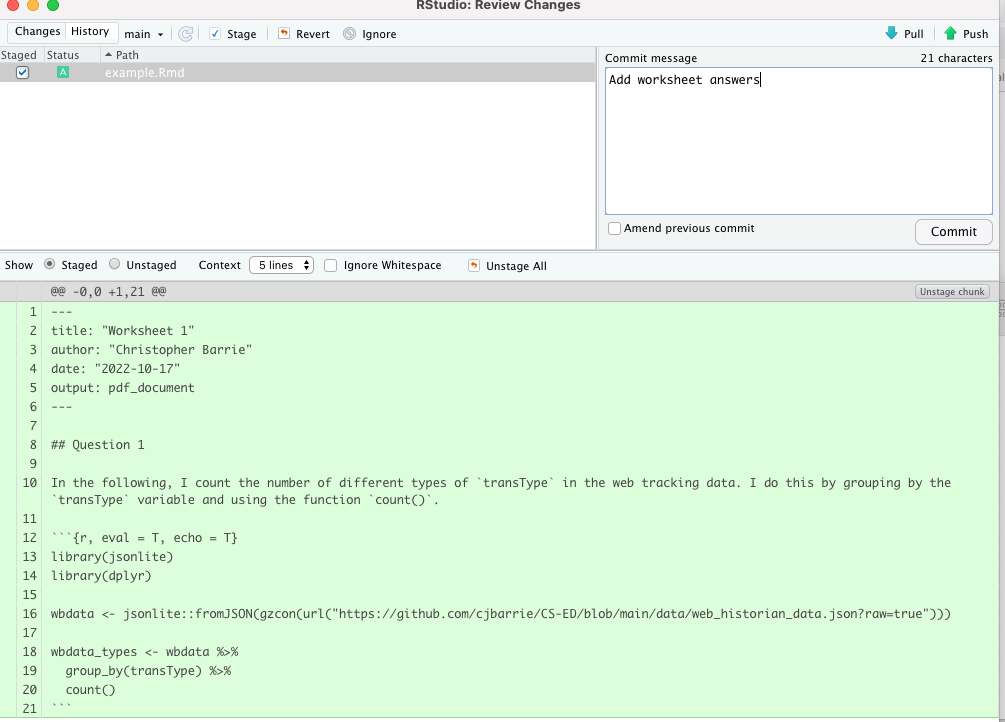Screen dimensions: 1005x722
Task: Click the Unstage chunk button
Action: (952, 292)
